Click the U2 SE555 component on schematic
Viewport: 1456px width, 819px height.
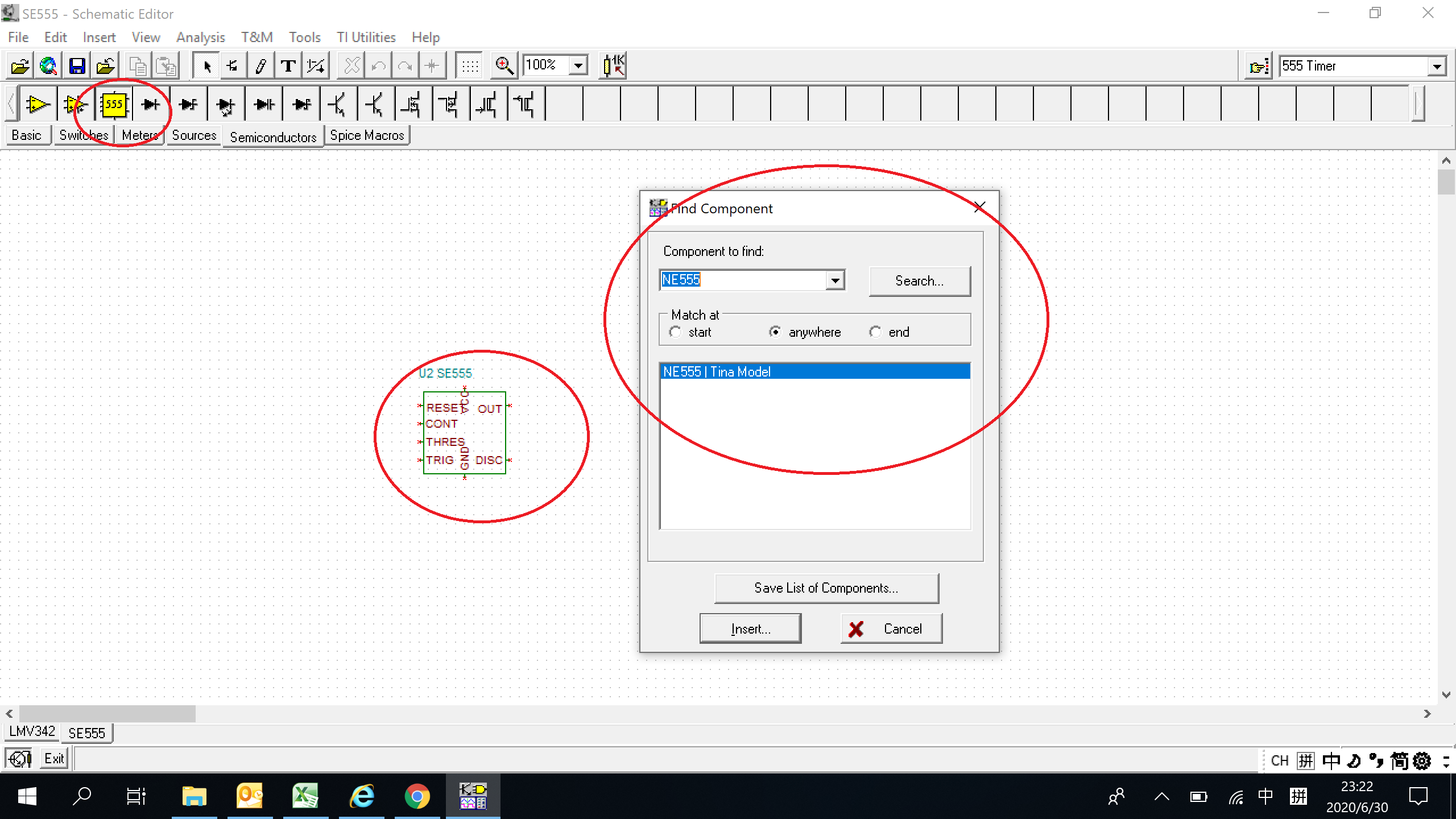point(464,432)
